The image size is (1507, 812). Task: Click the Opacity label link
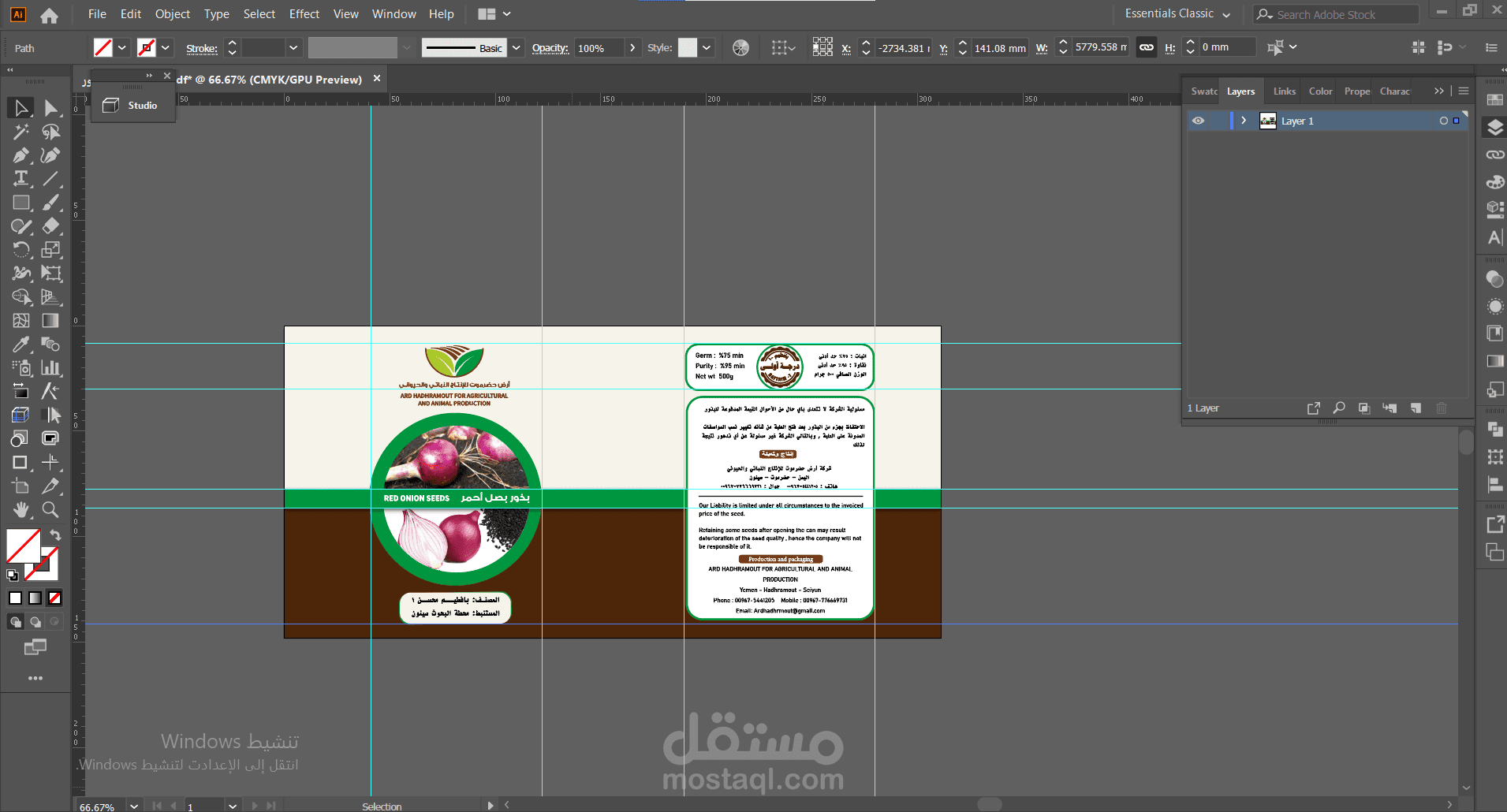click(550, 48)
